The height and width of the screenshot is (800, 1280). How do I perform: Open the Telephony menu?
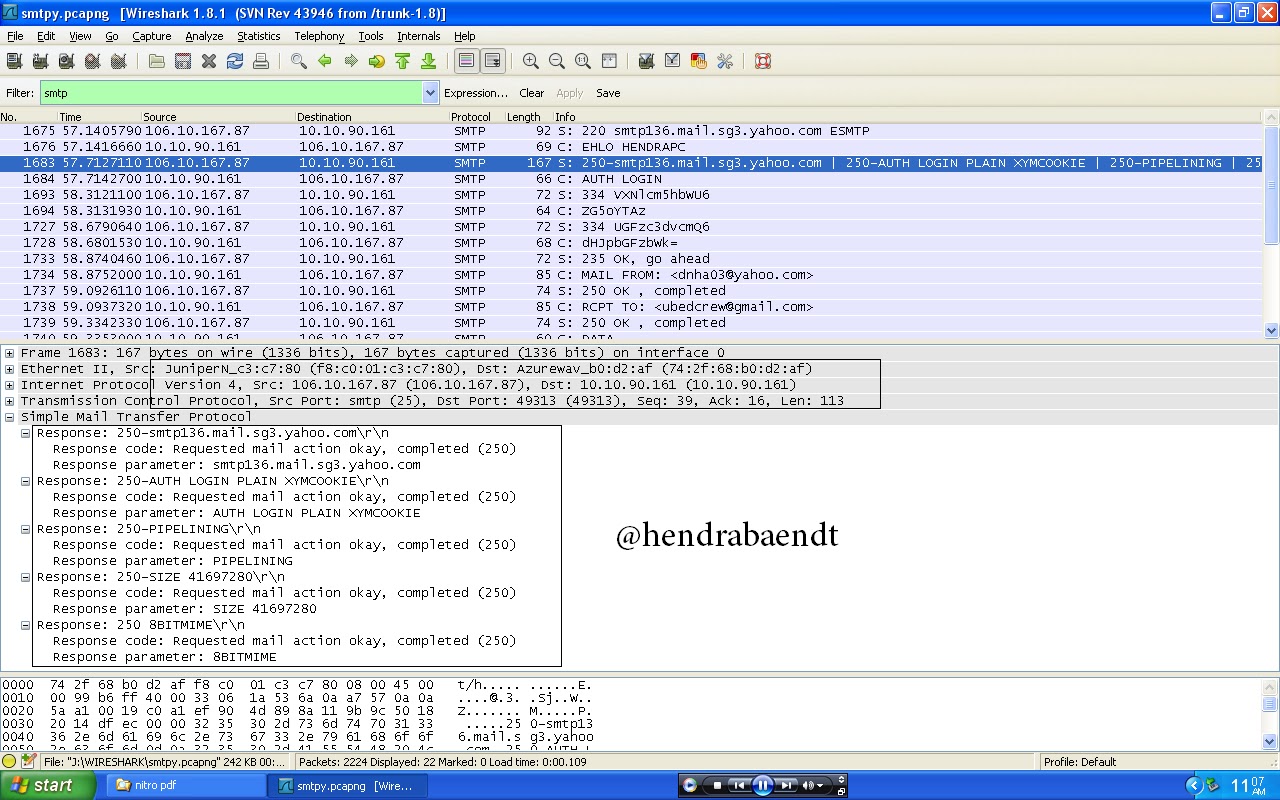[x=318, y=36]
